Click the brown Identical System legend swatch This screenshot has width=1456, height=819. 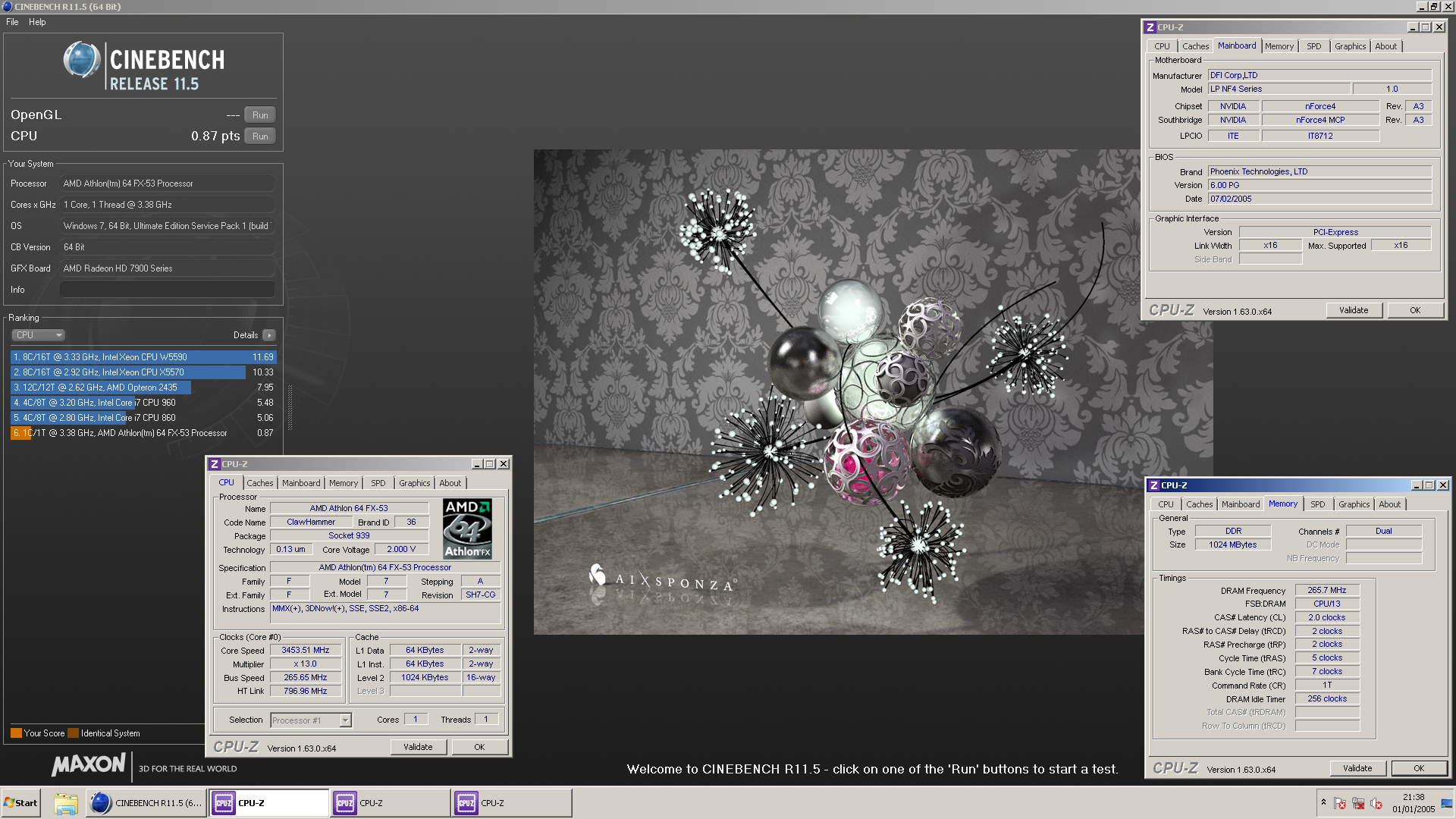(73, 733)
